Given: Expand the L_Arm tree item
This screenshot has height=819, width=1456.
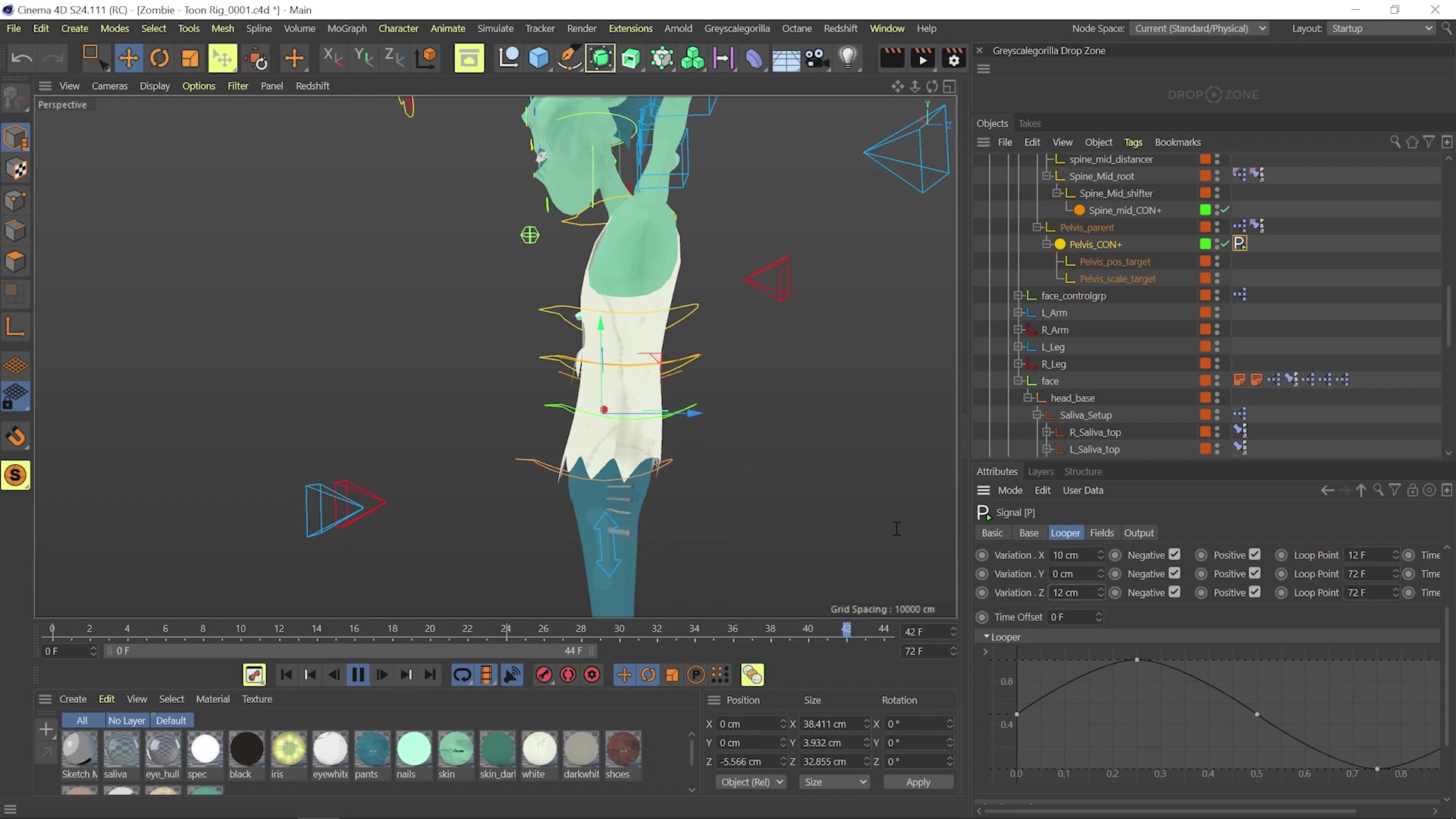Looking at the screenshot, I should (x=1018, y=312).
